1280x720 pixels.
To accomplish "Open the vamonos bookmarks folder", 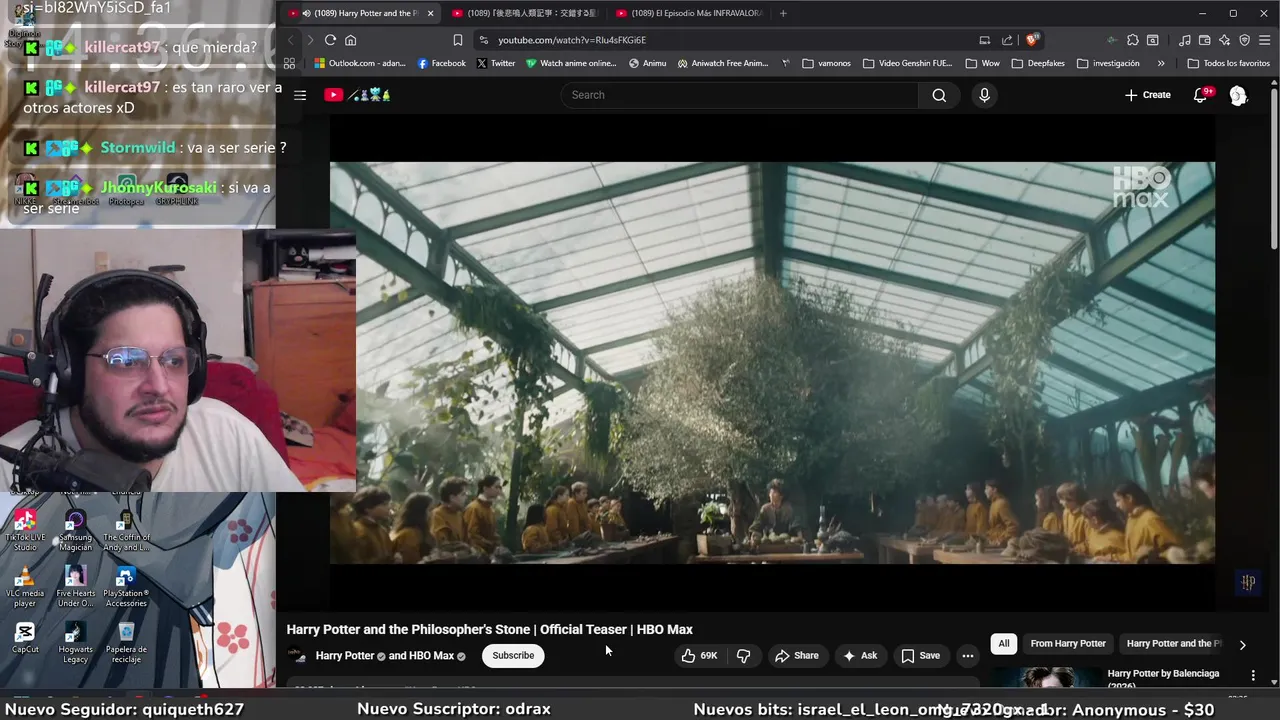I will click(826, 63).
